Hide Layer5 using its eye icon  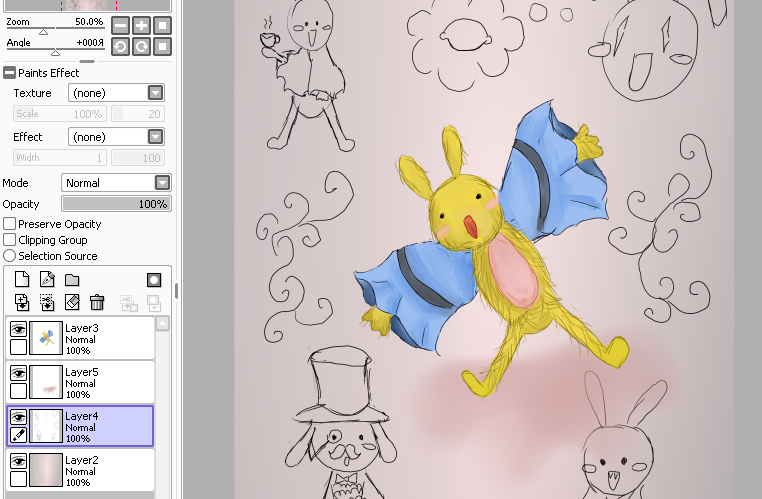pos(18,373)
